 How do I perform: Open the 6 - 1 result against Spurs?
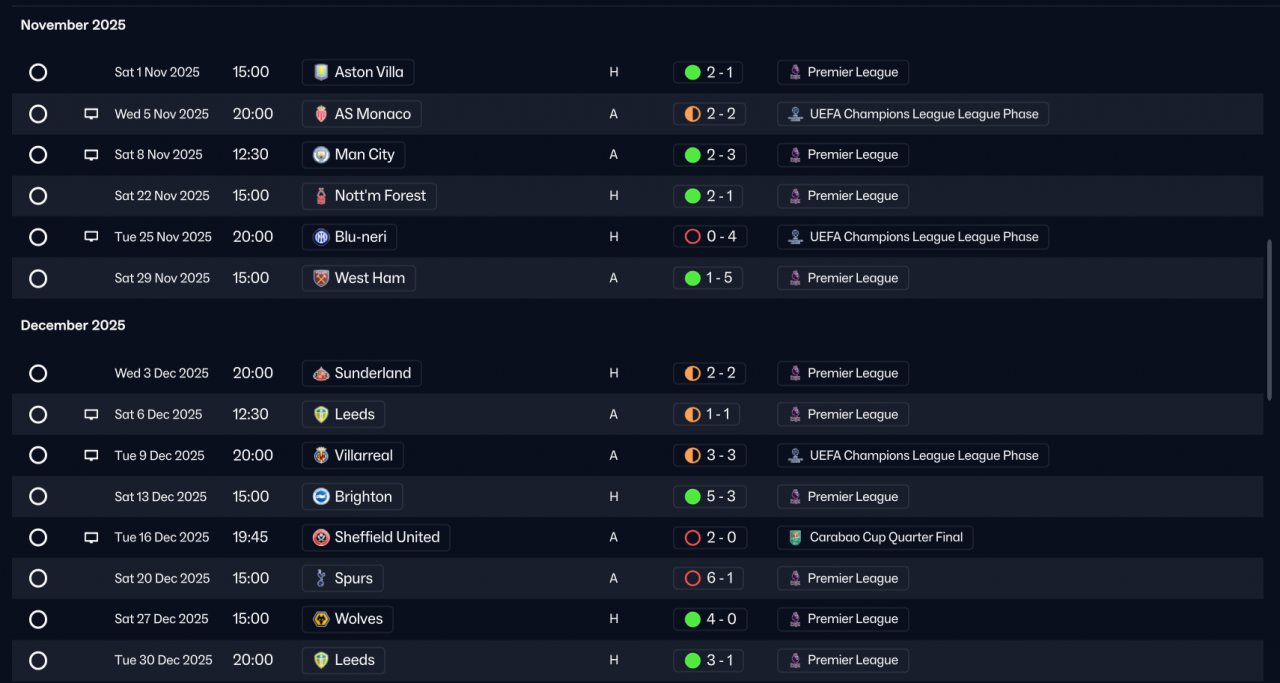(x=709, y=579)
